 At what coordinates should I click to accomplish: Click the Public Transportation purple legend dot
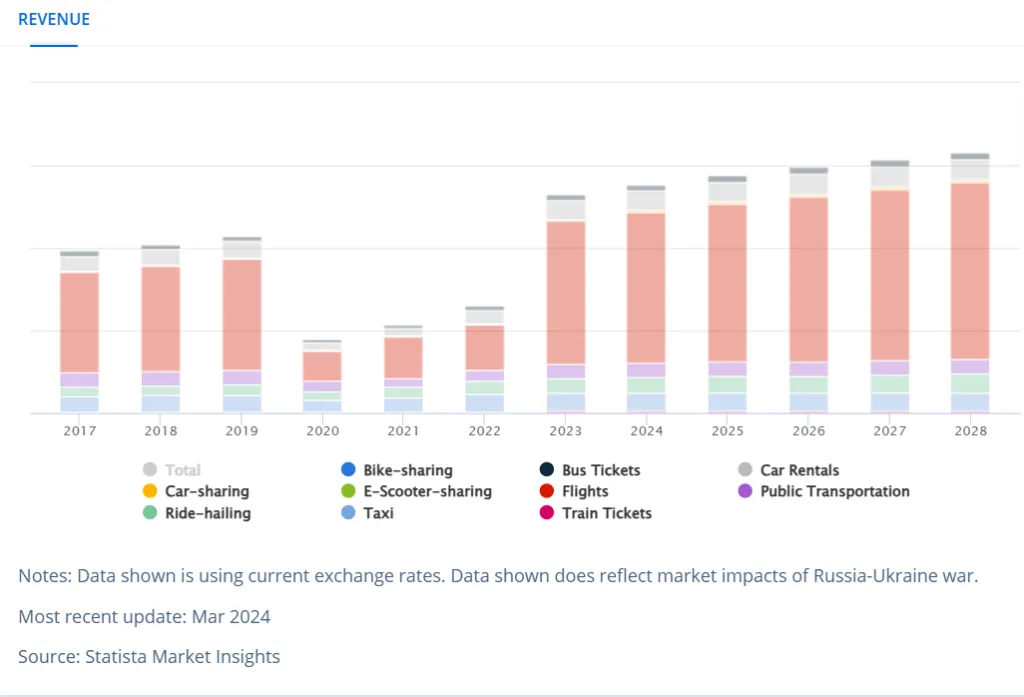pos(744,492)
